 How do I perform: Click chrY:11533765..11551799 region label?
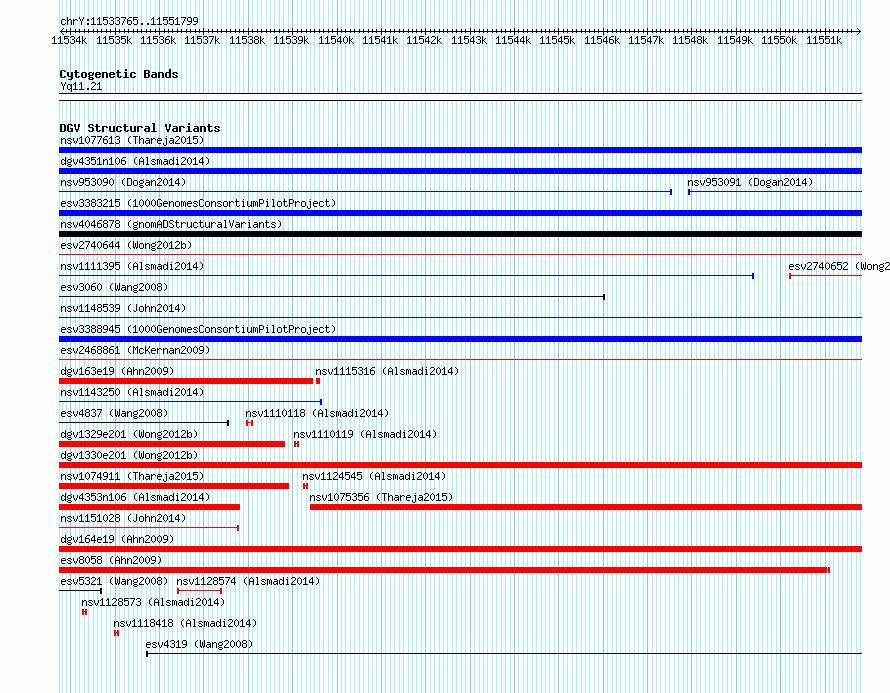pyautogui.click(x=129, y=21)
